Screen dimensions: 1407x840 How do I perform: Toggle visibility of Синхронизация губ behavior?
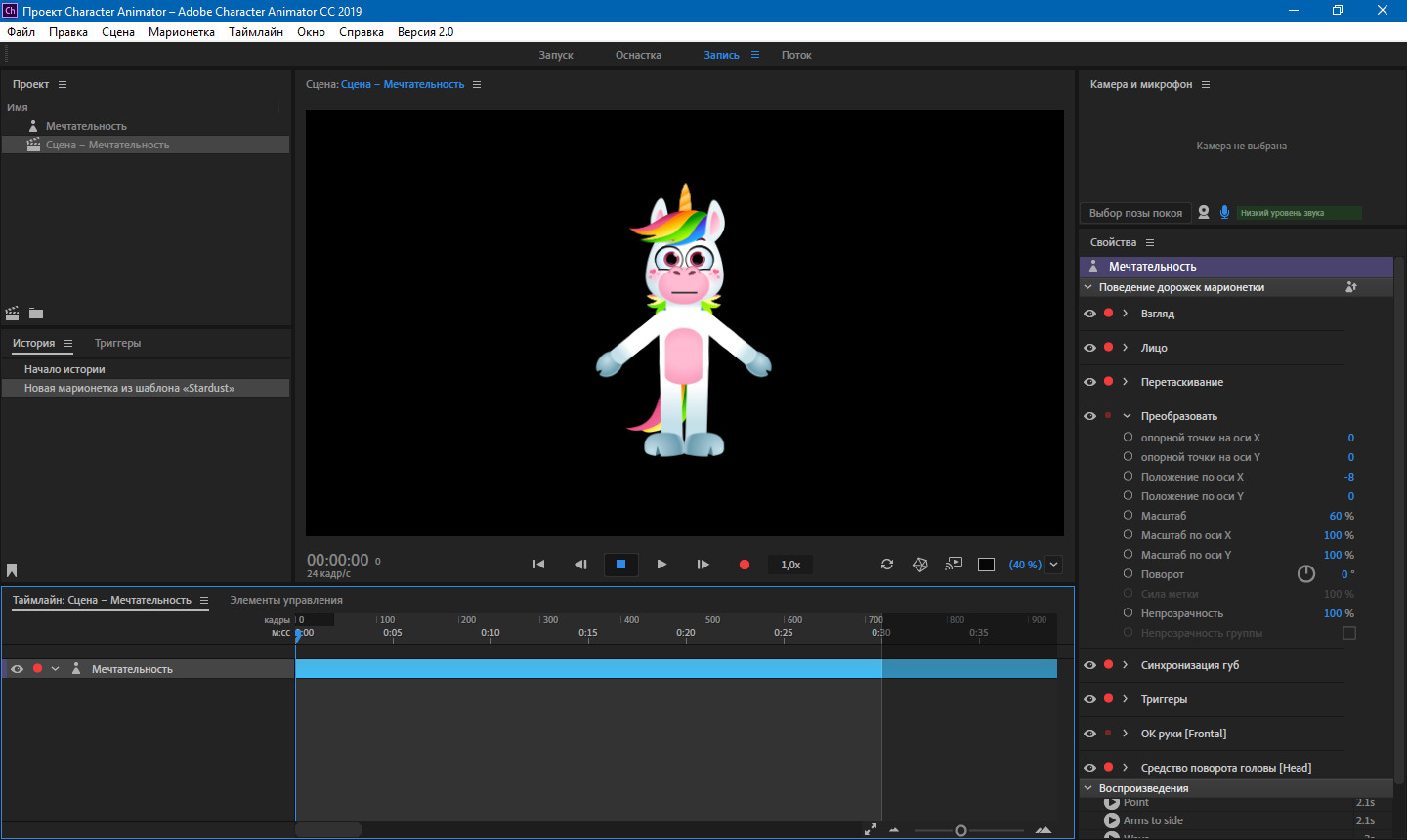click(1089, 665)
